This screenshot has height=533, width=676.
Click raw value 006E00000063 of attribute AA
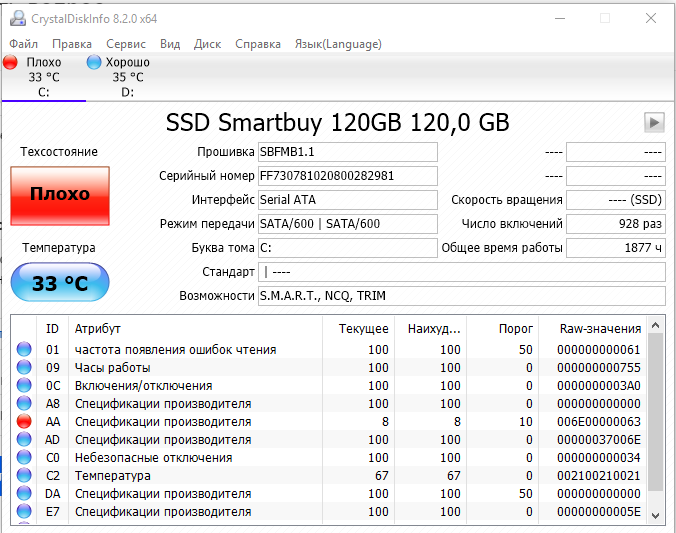click(x=598, y=422)
